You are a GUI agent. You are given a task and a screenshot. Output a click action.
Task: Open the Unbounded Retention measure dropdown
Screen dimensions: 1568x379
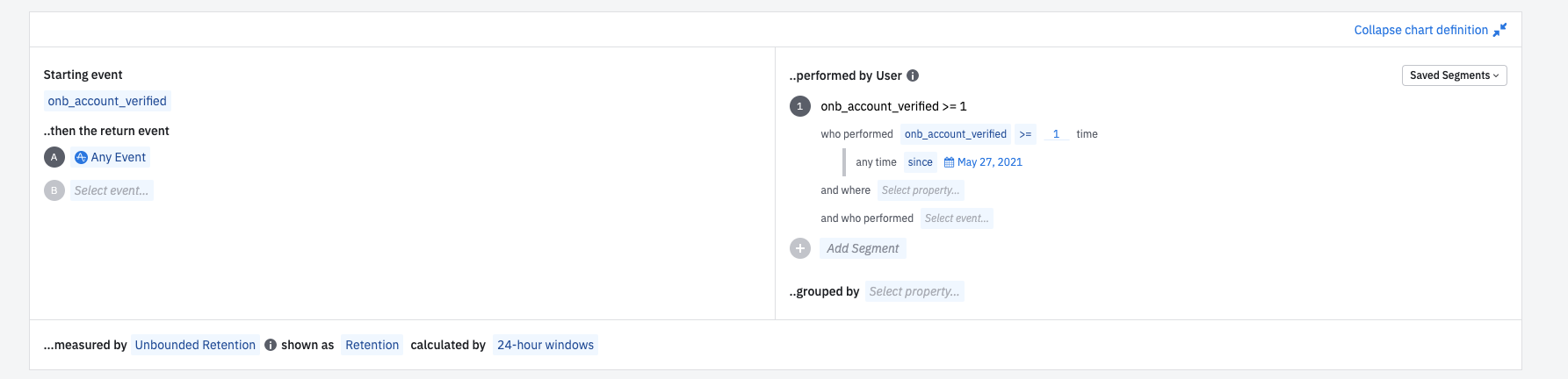click(x=195, y=345)
